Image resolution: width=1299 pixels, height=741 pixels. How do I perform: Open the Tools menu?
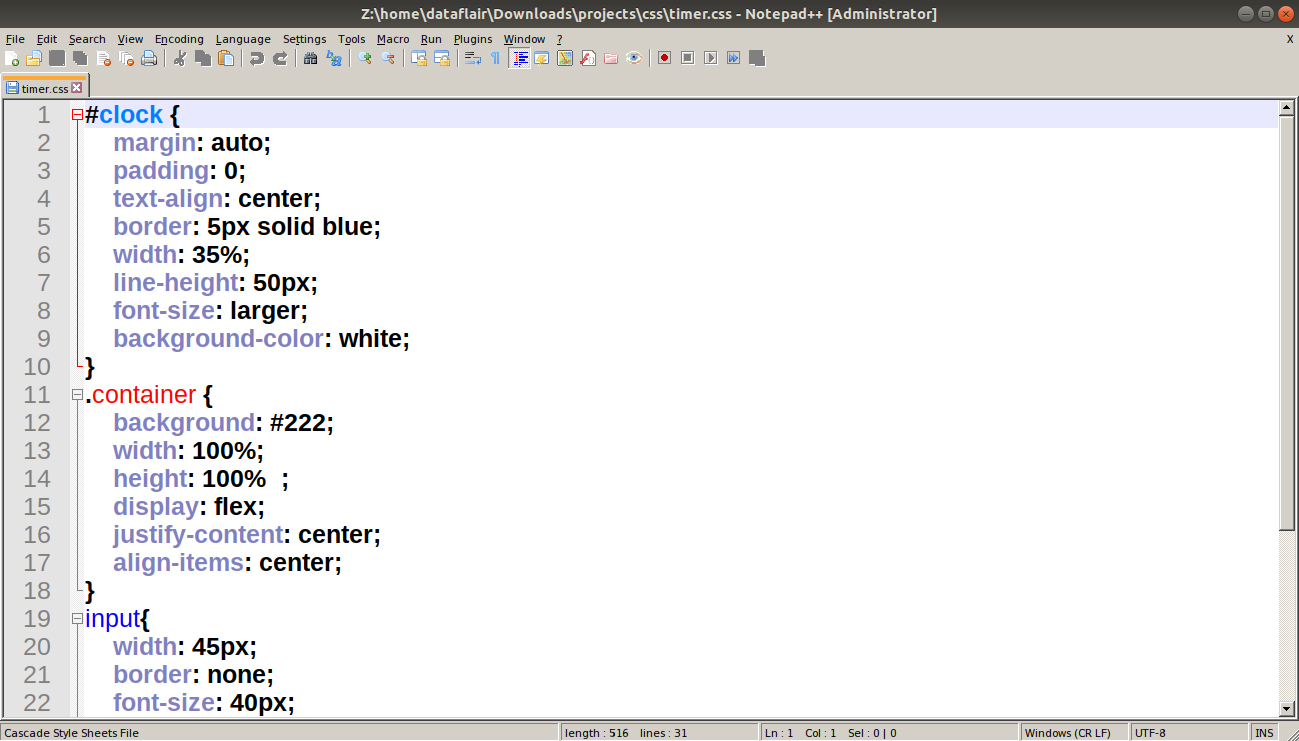[x=352, y=39]
